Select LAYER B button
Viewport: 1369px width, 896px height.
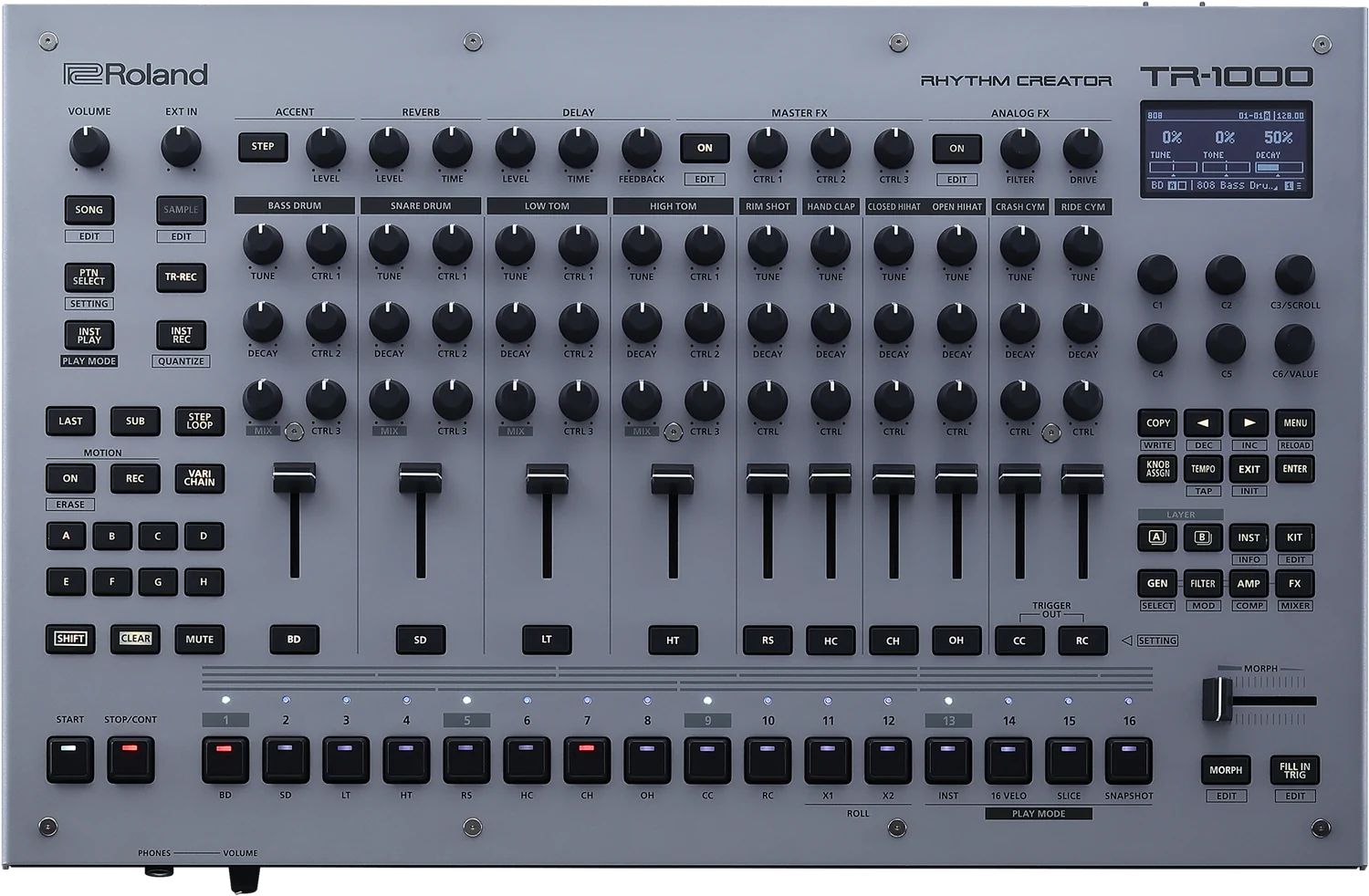pyautogui.click(x=1203, y=537)
